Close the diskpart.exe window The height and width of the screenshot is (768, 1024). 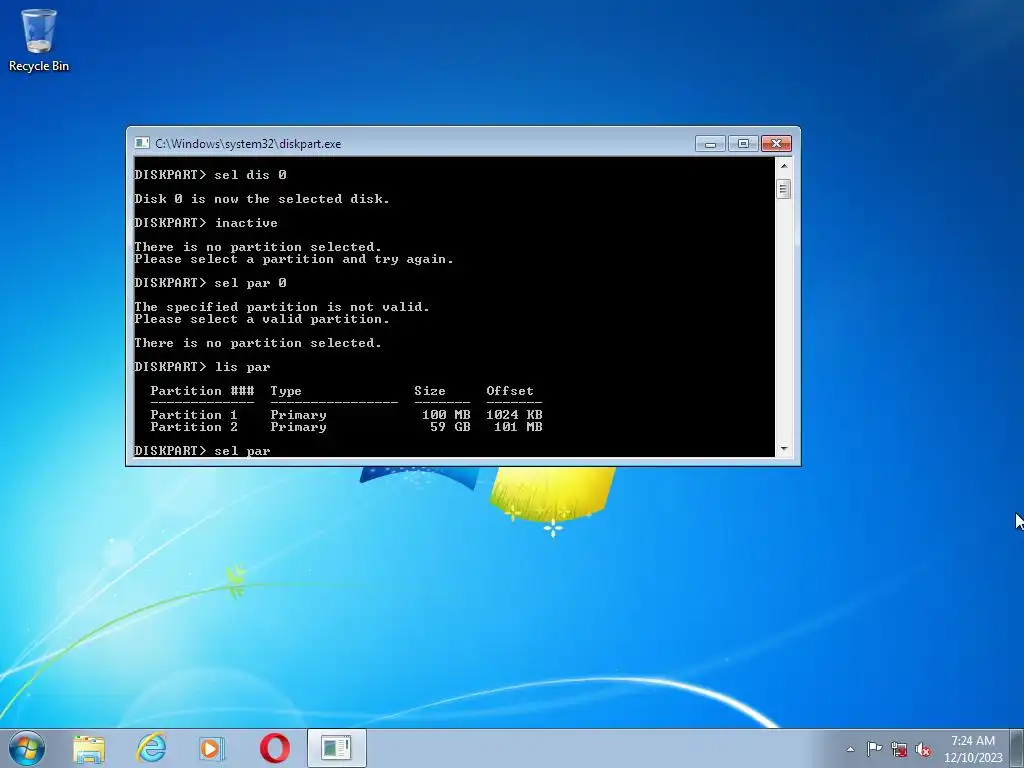tap(776, 144)
